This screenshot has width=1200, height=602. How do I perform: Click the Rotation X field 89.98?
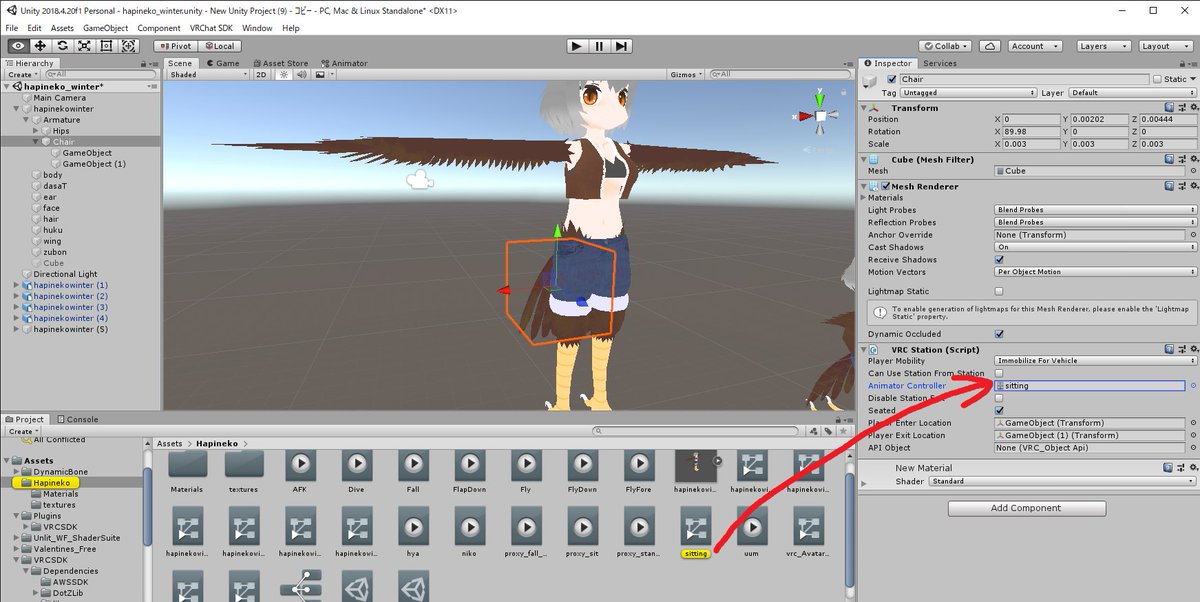point(1030,131)
